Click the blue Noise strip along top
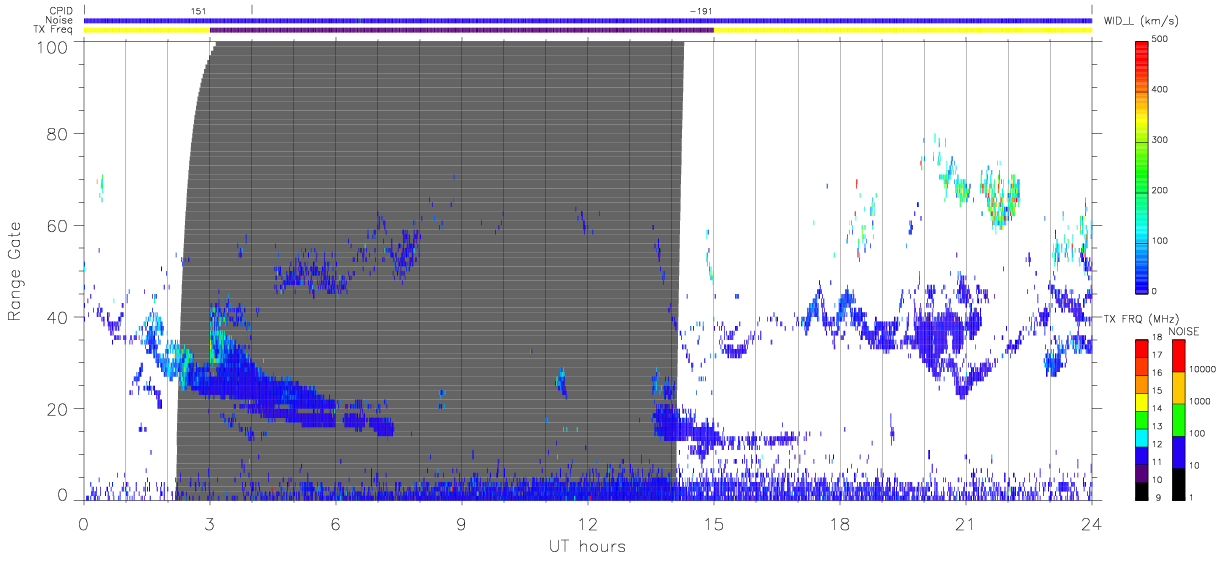Viewport: 1228px width, 567px height. coord(588,20)
